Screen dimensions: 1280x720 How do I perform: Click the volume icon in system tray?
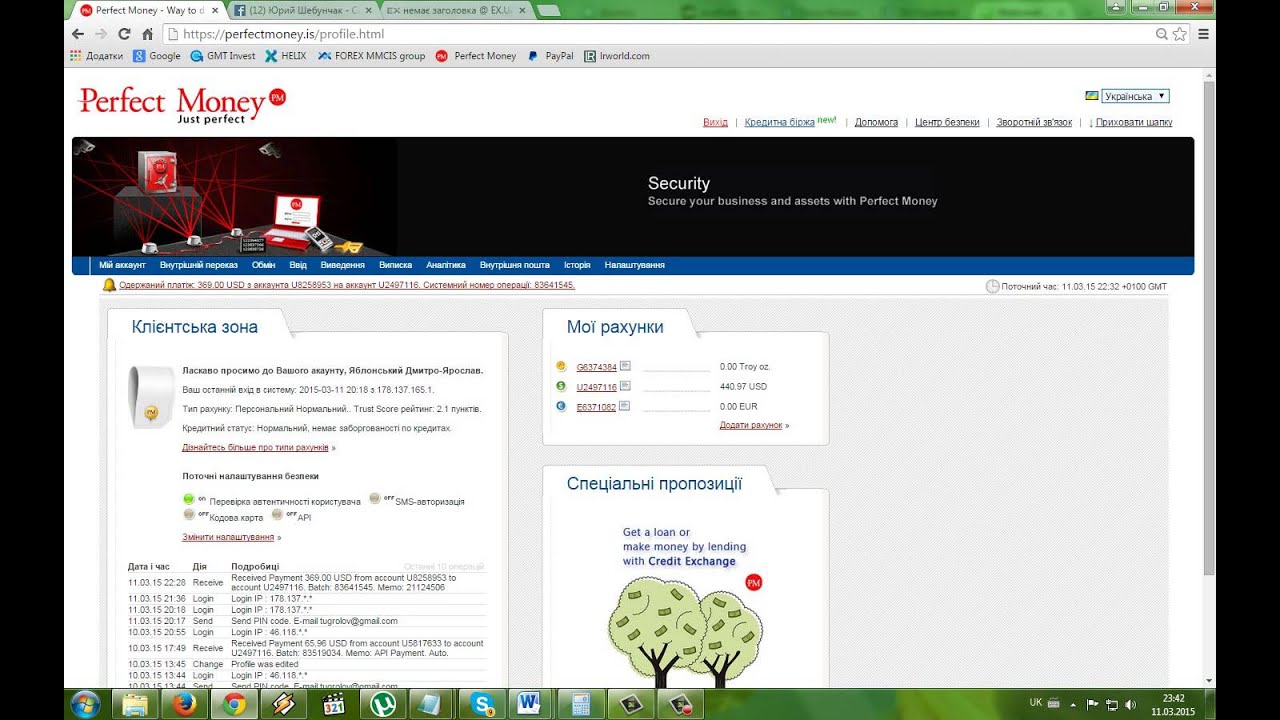tap(1130, 704)
